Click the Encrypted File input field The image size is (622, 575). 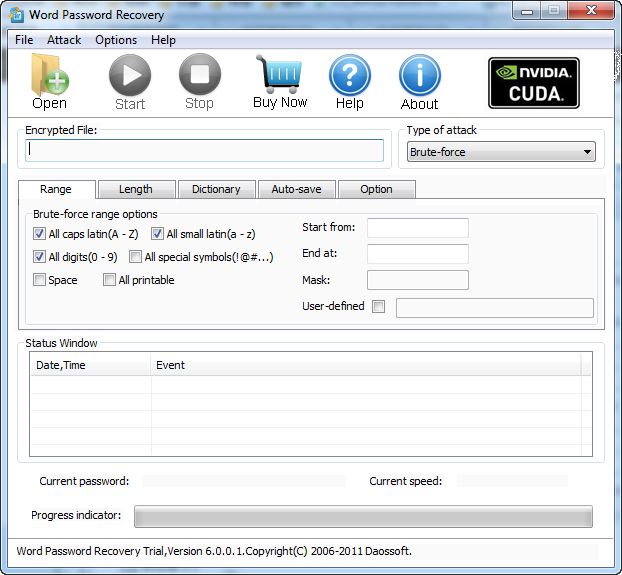coord(204,150)
